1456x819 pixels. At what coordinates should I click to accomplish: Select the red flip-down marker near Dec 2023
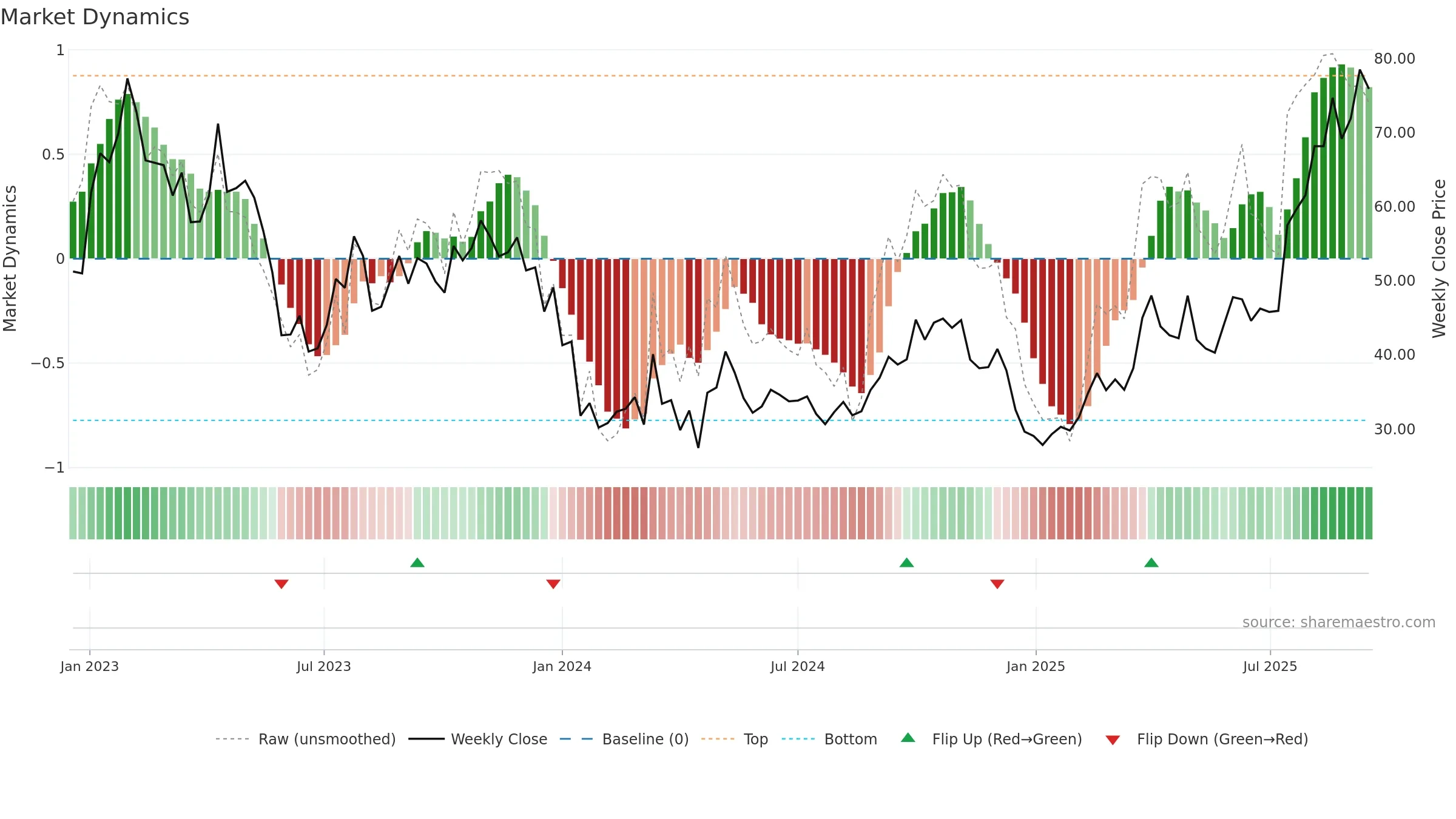553,584
